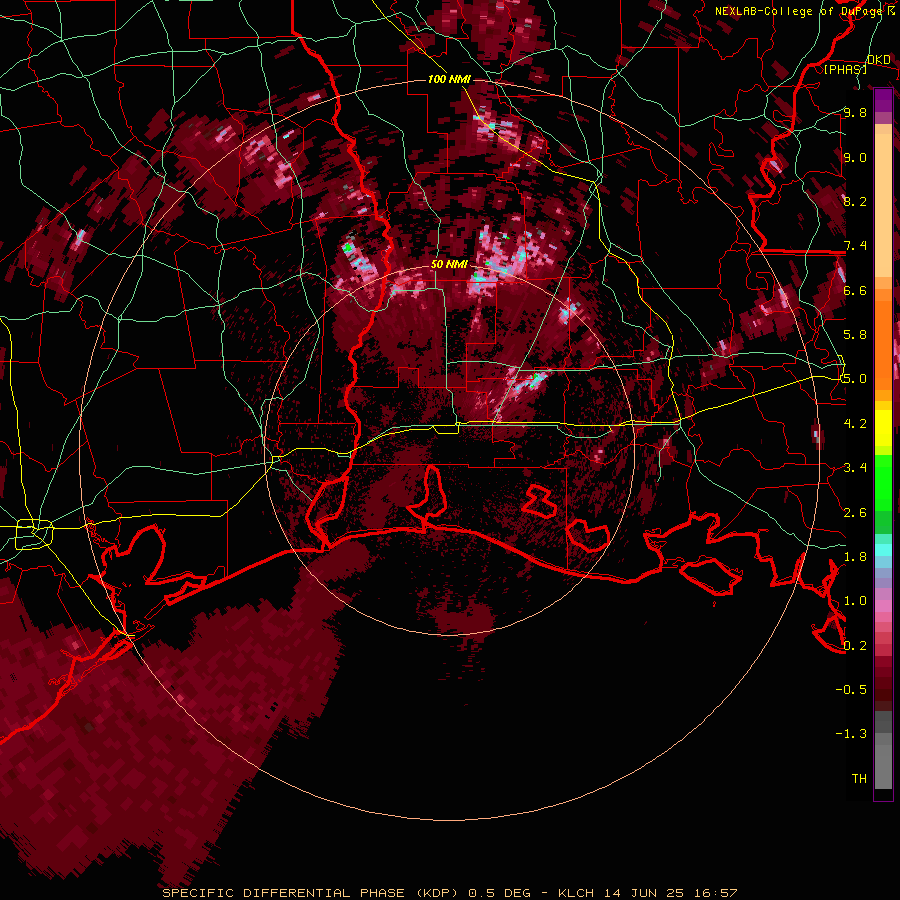The height and width of the screenshot is (900, 900).
Task: Click the arrow icon next to DuPage
Action: click(x=890, y=11)
